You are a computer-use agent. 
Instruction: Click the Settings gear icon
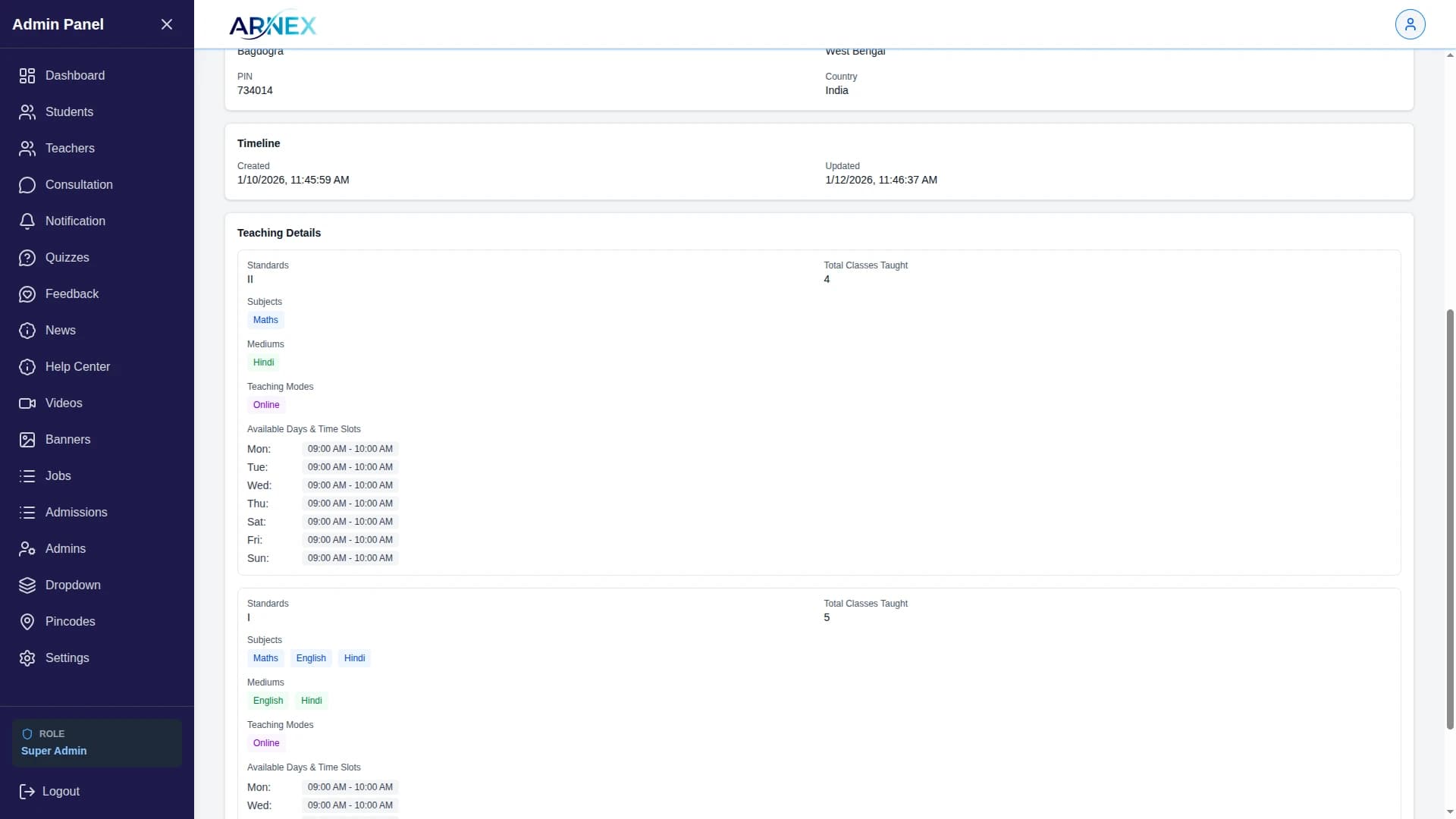point(27,658)
